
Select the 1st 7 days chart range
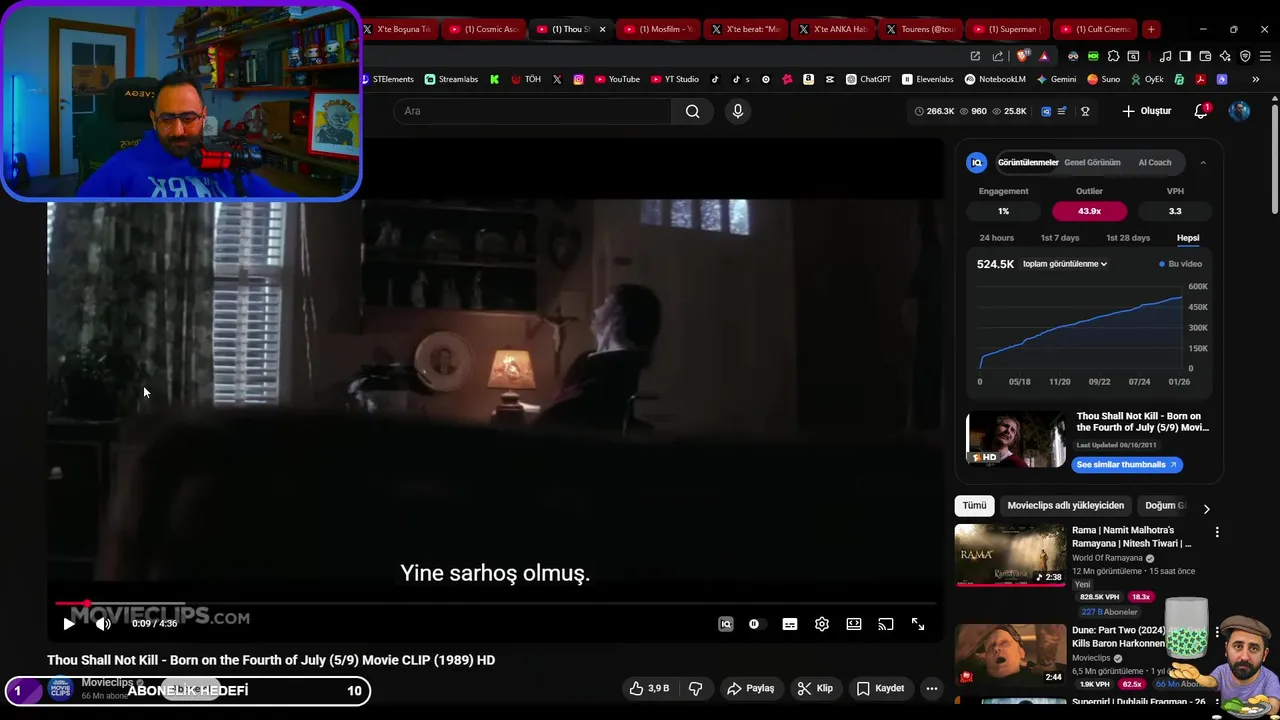(1060, 238)
